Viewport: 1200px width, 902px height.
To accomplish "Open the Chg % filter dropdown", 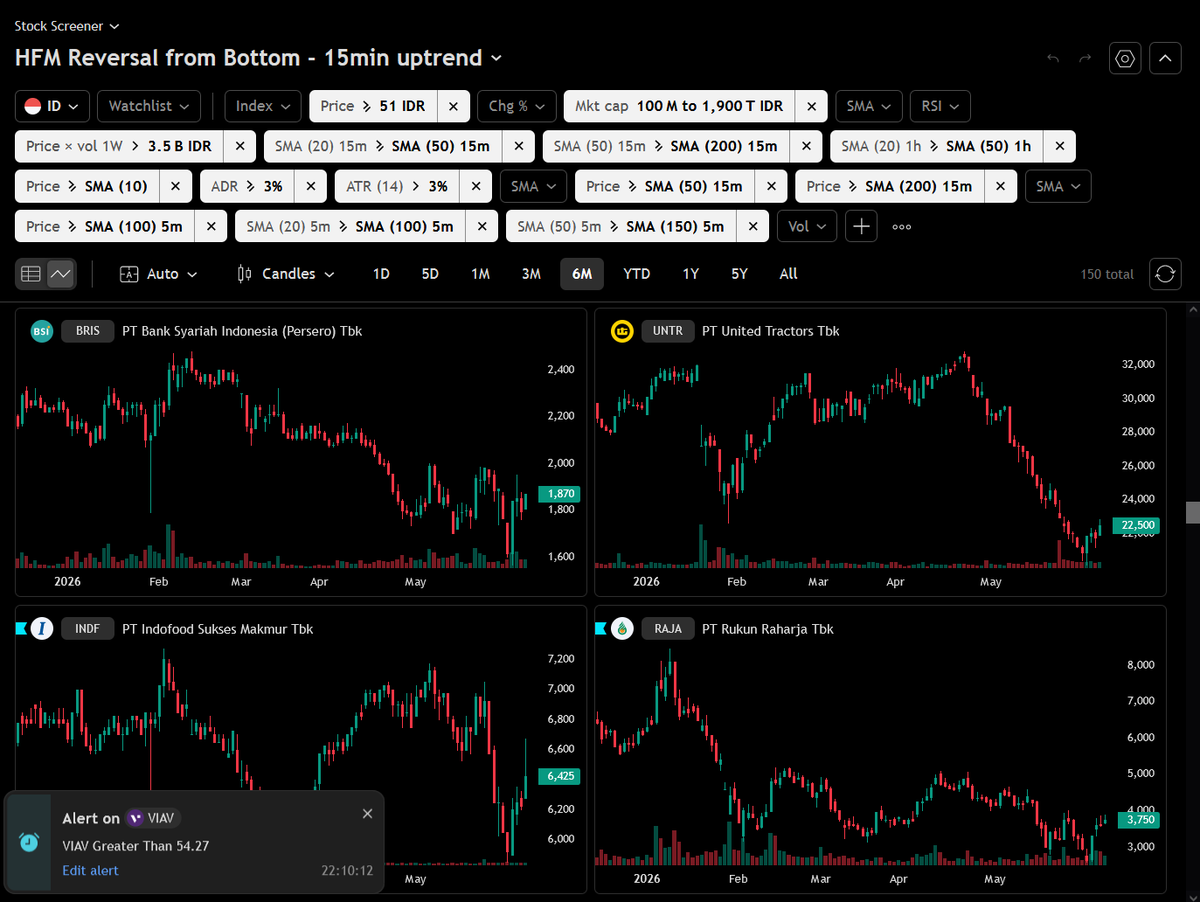I will click(x=517, y=106).
